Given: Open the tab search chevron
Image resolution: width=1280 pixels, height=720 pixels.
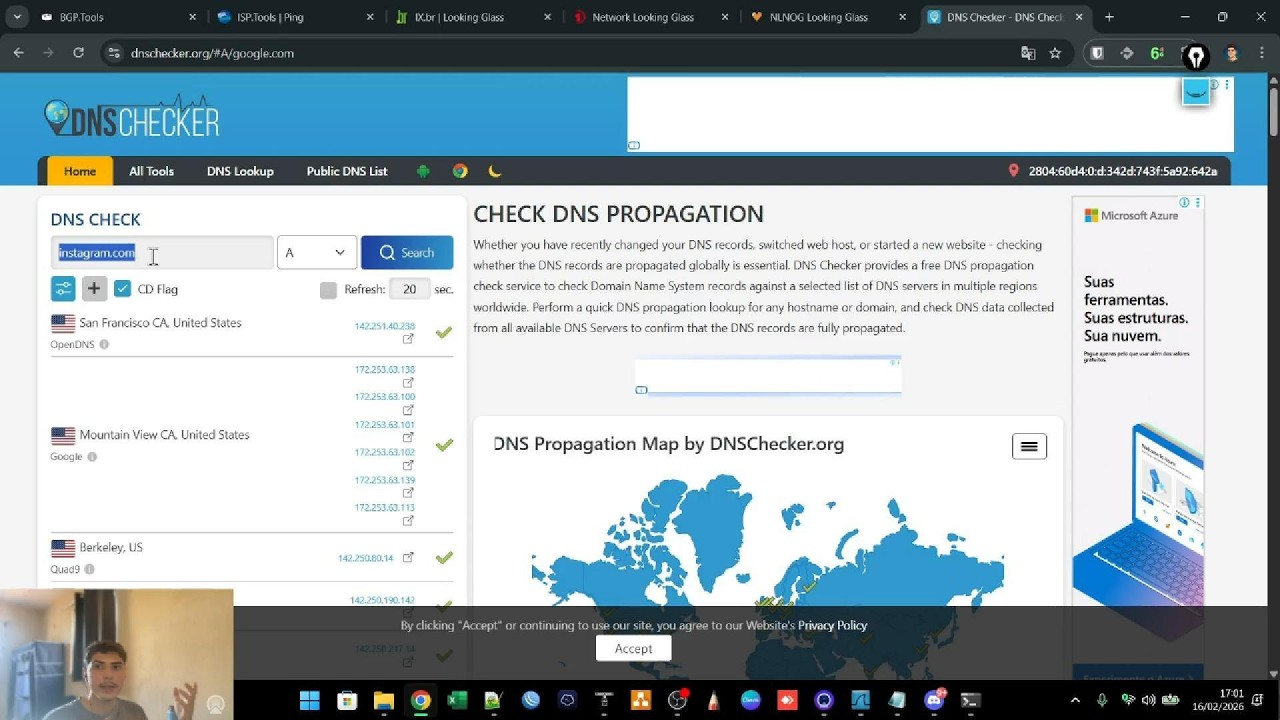Looking at the screenshot, I should (x=17, y=17).
